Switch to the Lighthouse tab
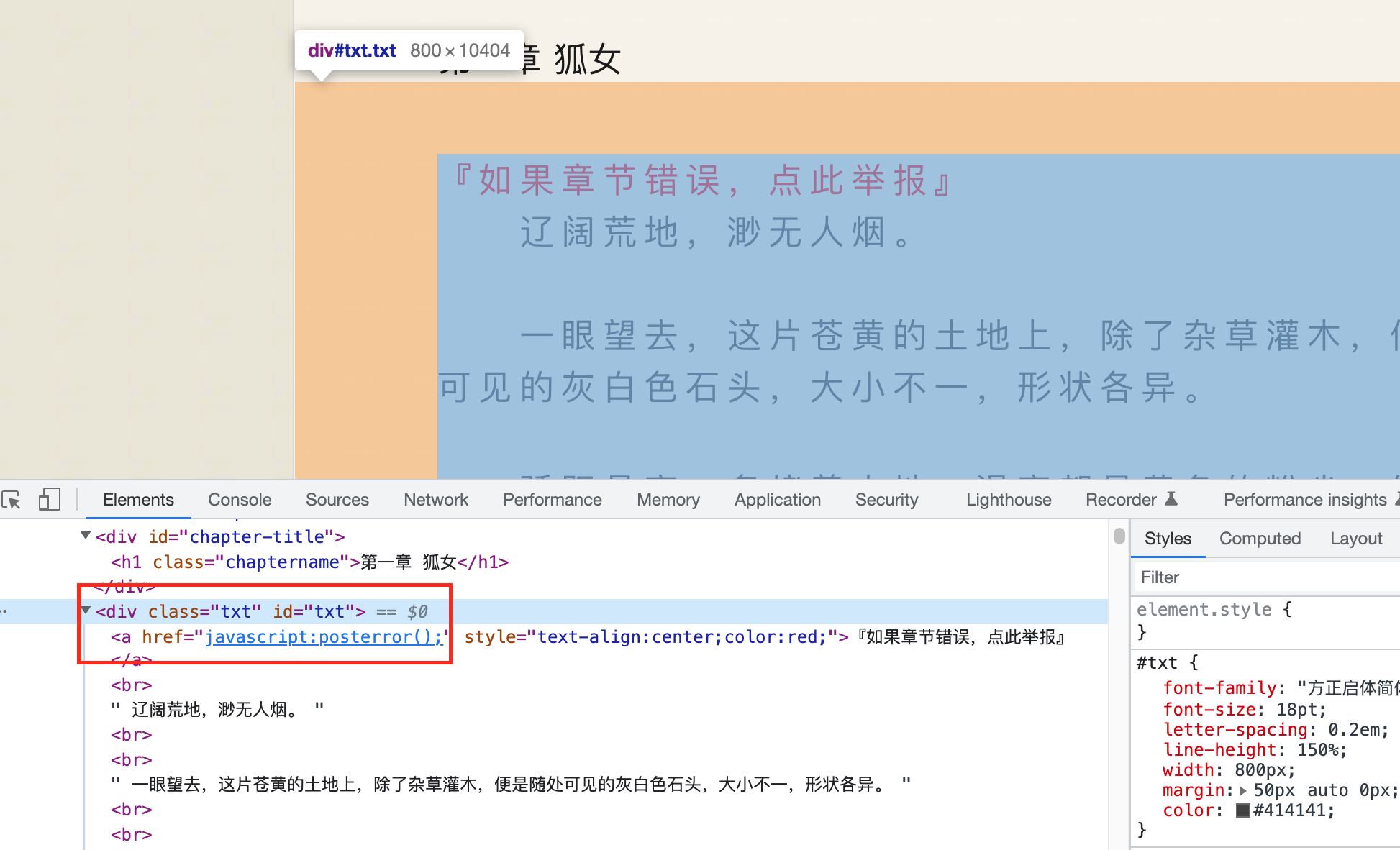This screenshot has height=850, width=1400. 1008,500
